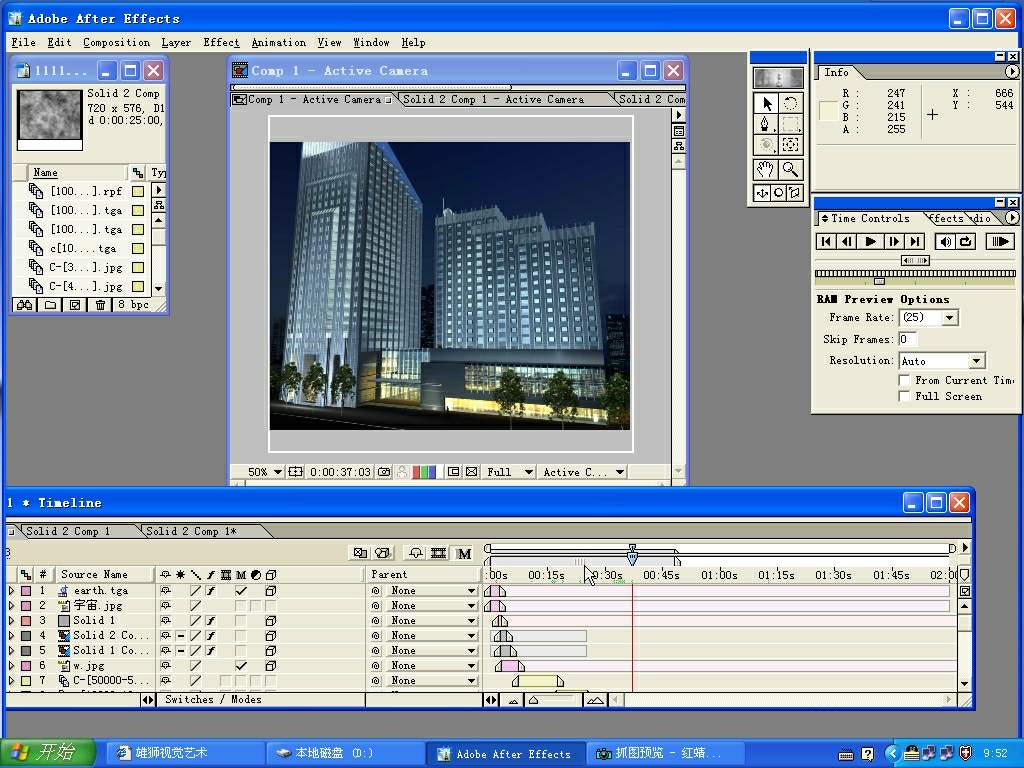Choose the Rotation tool
The height and width of the screenshot is (768, 1024).
(790, 103)
